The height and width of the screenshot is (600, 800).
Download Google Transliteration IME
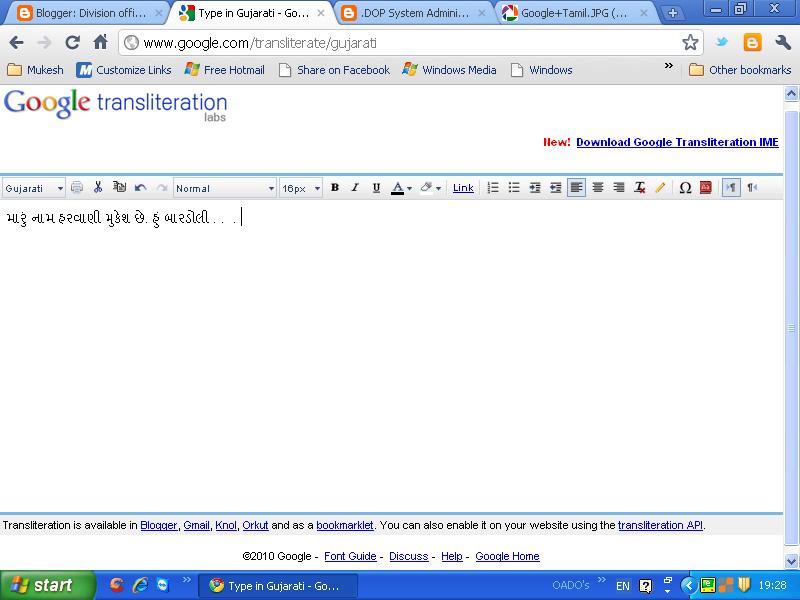click(676, 142)
